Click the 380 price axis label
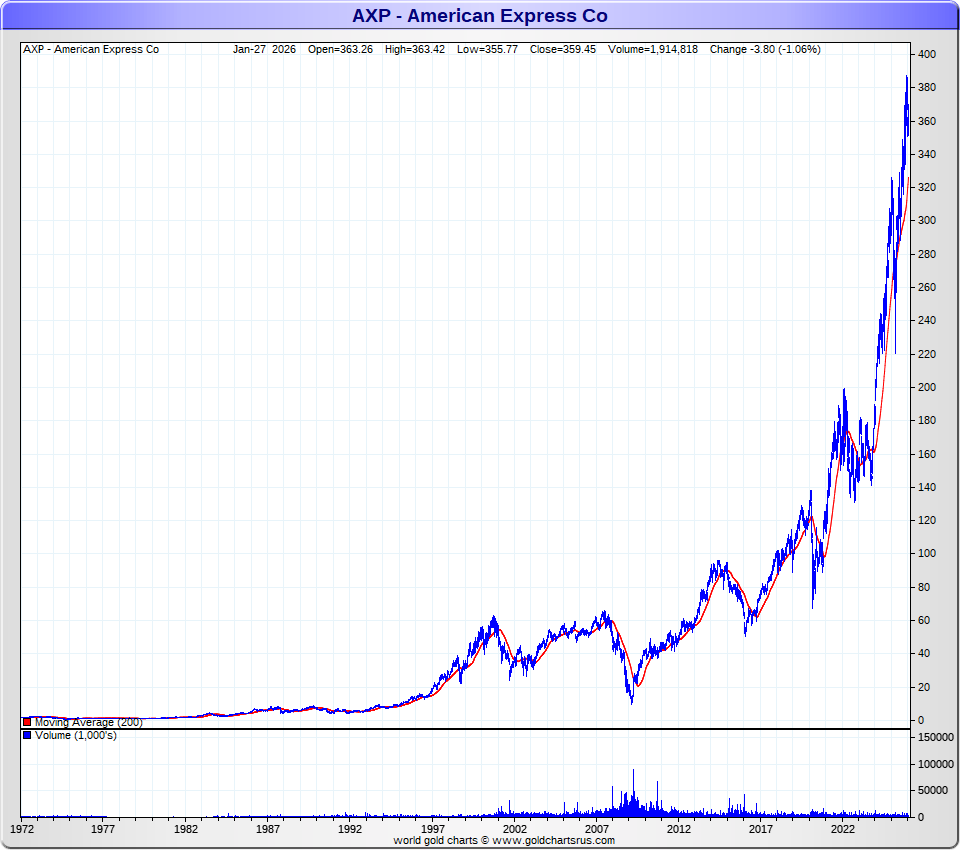Screen dimensions: 960x850 (x=927, y=88)
